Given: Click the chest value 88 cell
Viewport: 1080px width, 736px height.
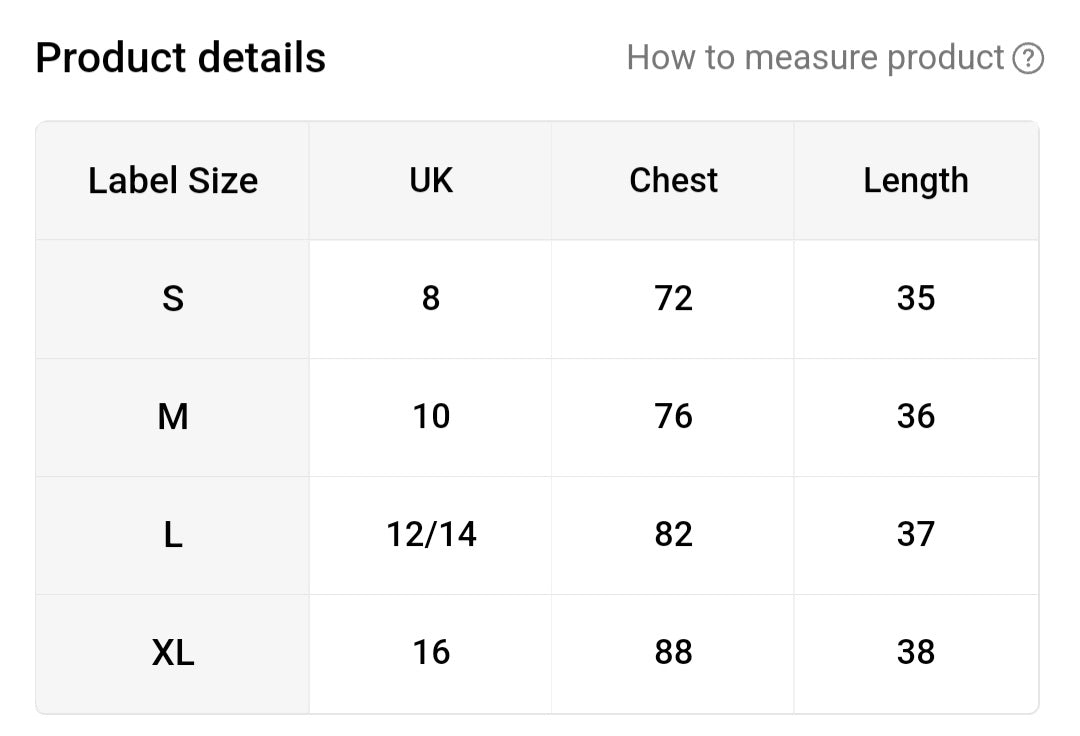Looking at the screenshot, I should click(673, 654).
